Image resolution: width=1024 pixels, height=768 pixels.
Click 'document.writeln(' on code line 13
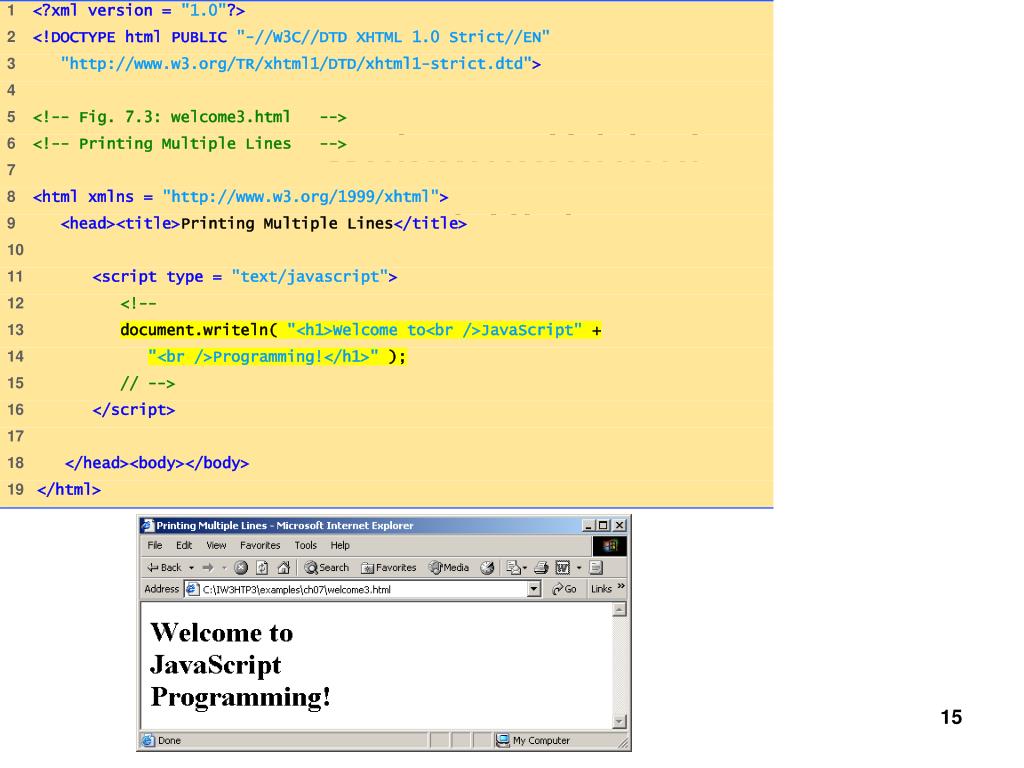coord(199,330)
